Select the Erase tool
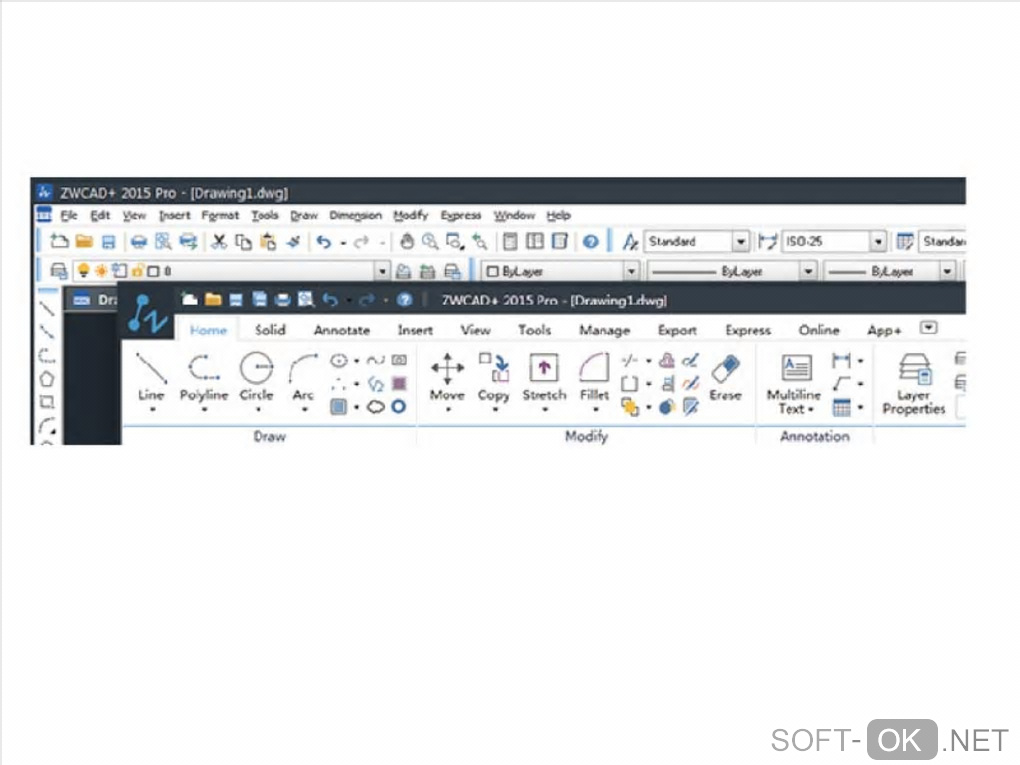This screenshot has height=765, width=1020. [725, 377]
